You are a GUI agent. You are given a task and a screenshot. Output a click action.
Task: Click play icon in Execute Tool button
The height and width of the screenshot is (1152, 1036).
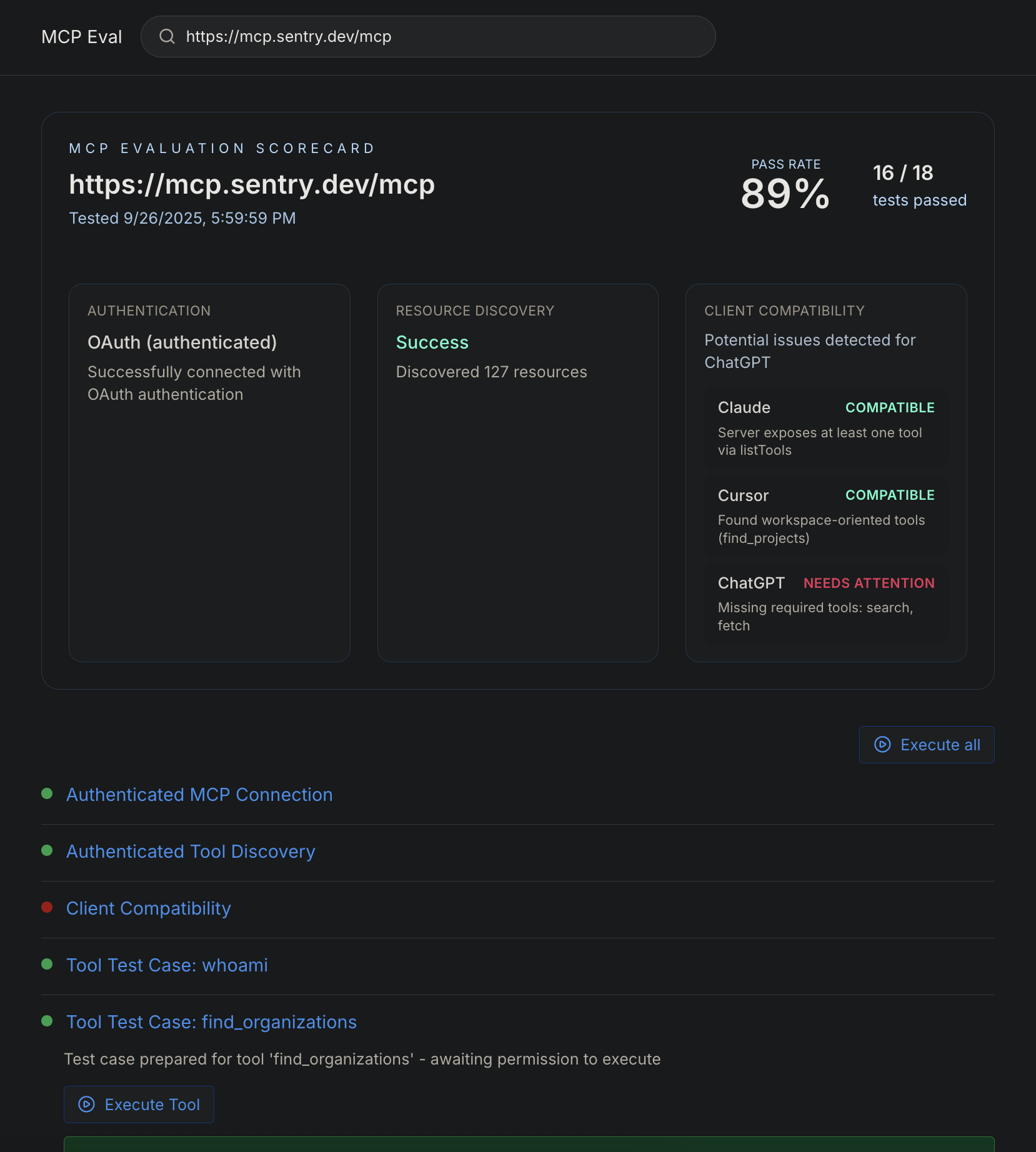tap(86, 1104)
